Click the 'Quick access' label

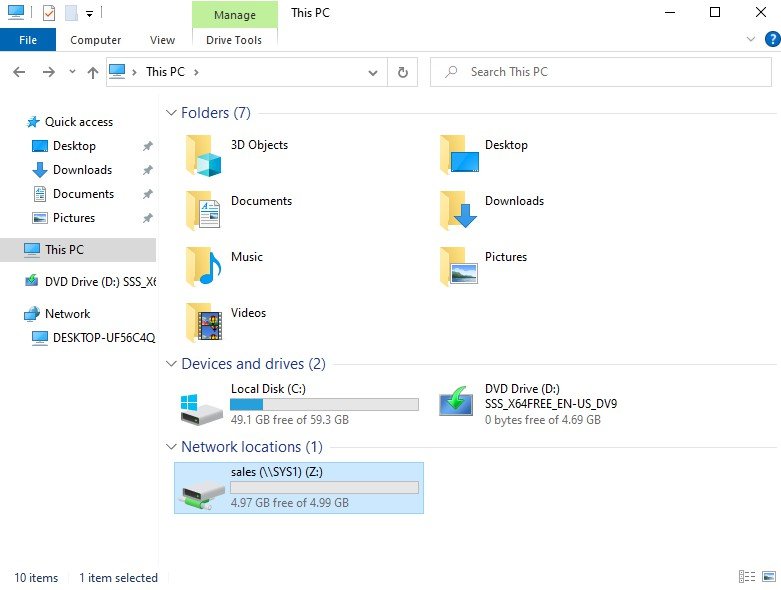[x=79, y=122]
